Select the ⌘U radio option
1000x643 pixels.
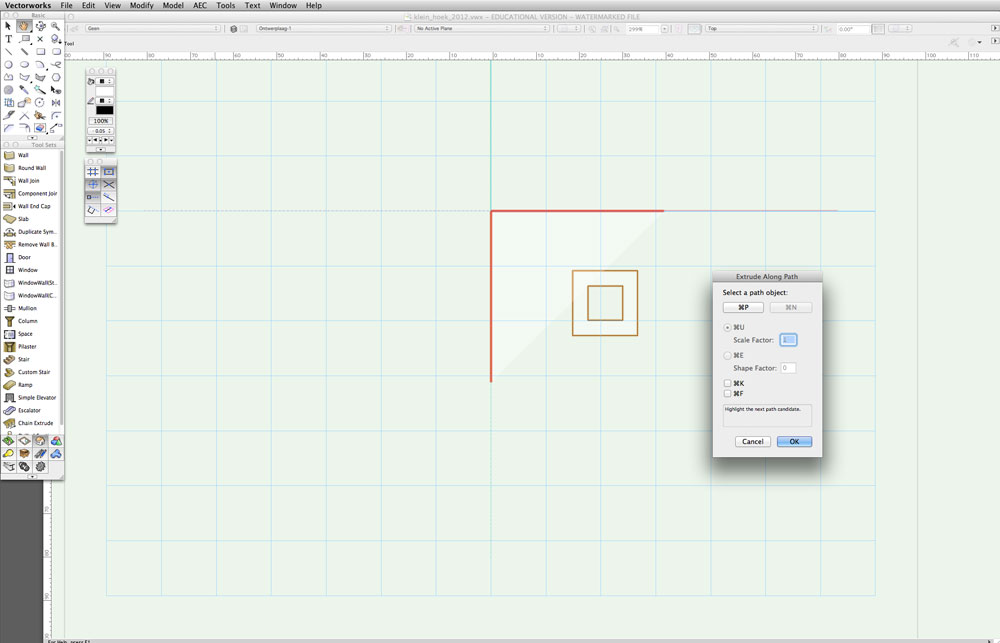point(727,327)
